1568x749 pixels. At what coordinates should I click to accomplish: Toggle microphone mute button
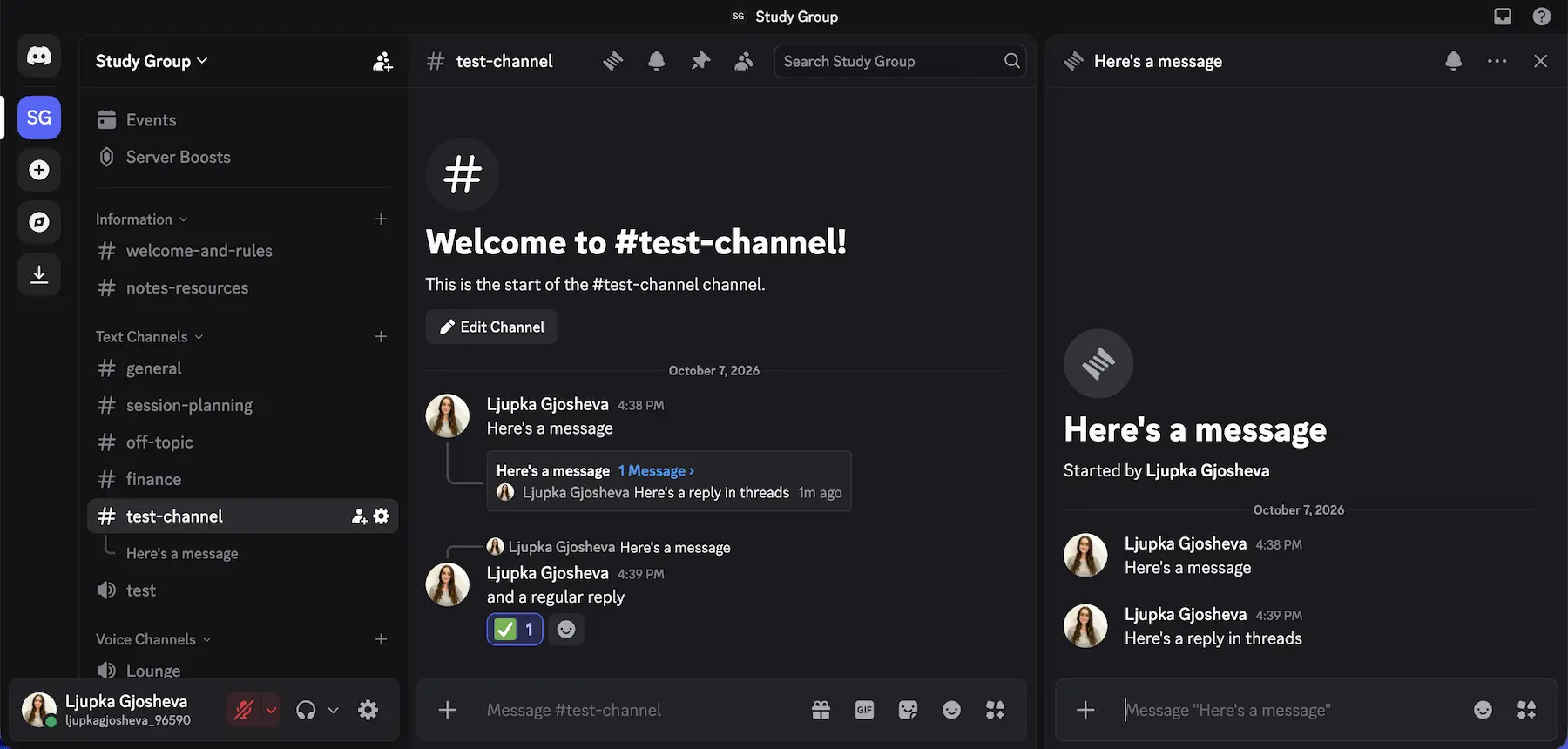tap(244, 710)
